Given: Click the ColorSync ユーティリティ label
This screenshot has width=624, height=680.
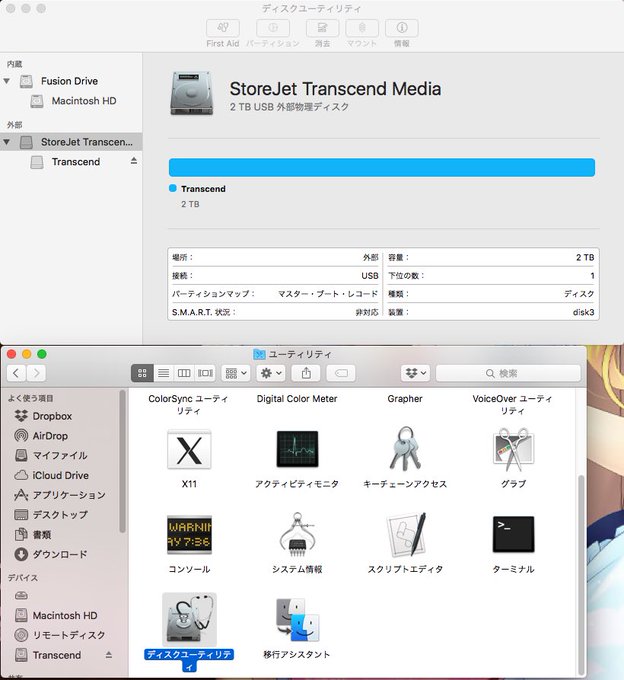Looking at the screenshot, I should (188, 404).
